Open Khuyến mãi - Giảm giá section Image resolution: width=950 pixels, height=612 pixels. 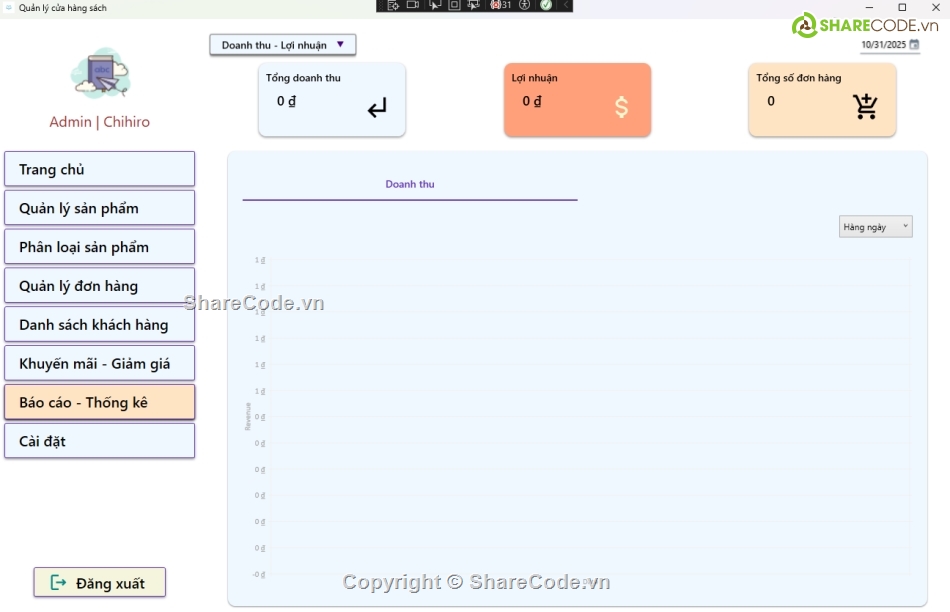tap(99, 363)
